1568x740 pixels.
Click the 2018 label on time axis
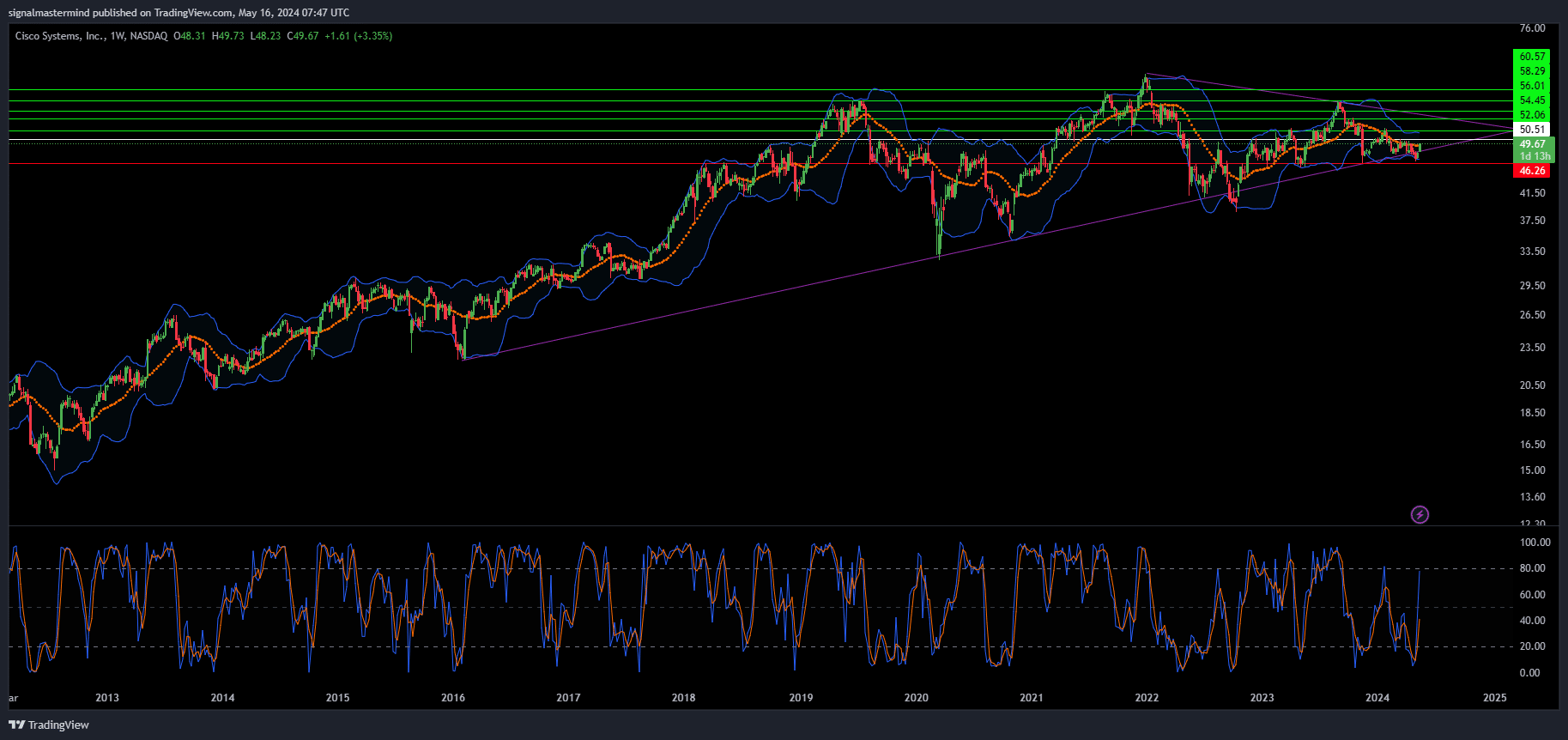[x=683, y=698]
